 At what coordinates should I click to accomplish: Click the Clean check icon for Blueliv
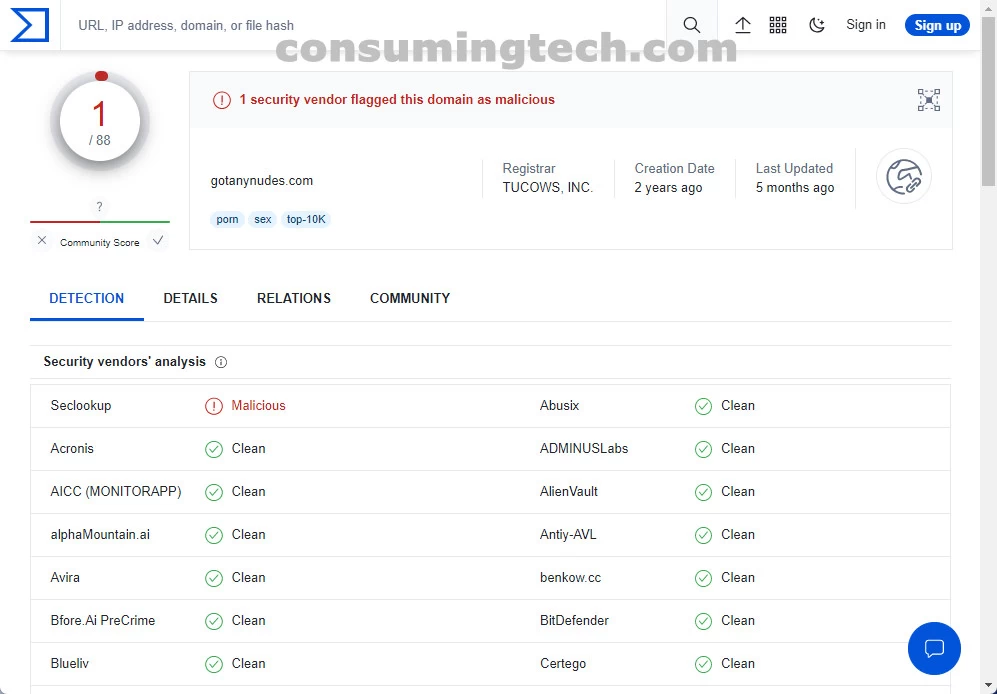[x=214, y=663]
